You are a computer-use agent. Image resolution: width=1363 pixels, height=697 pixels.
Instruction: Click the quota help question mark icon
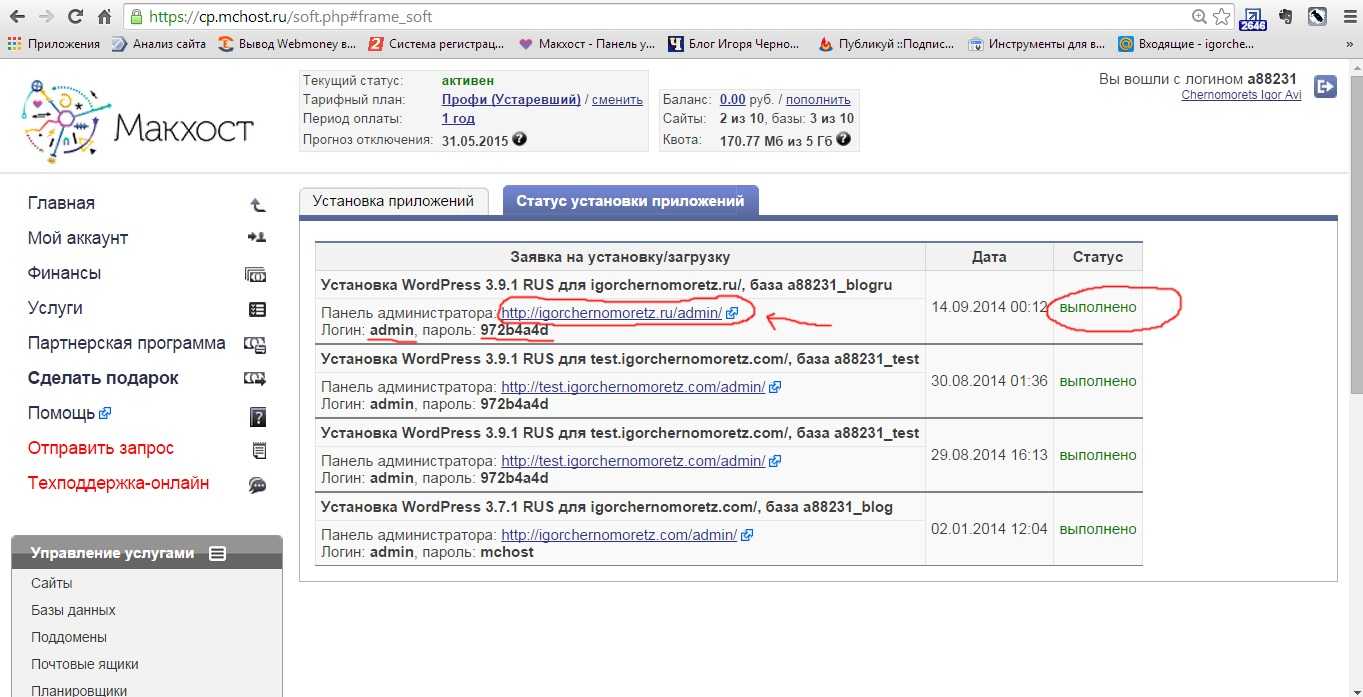pyautogui.click(x=844, y=140)
